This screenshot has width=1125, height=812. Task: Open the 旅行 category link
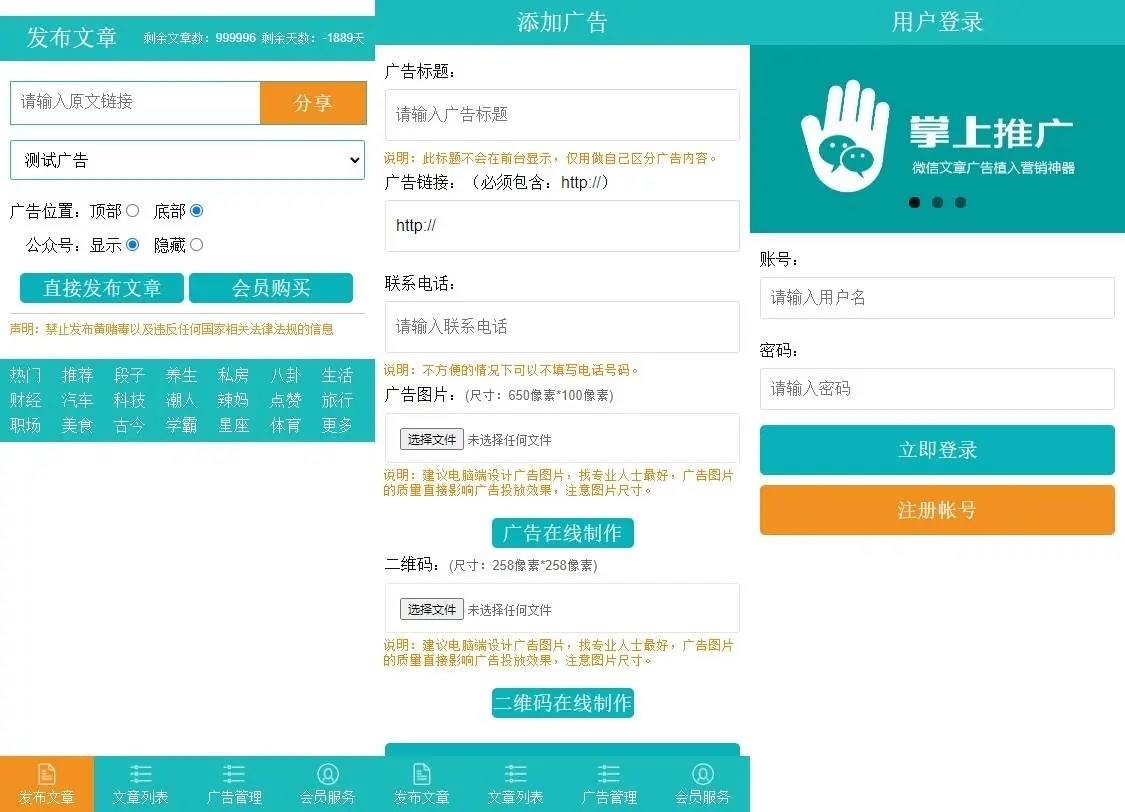pos(337,400)
